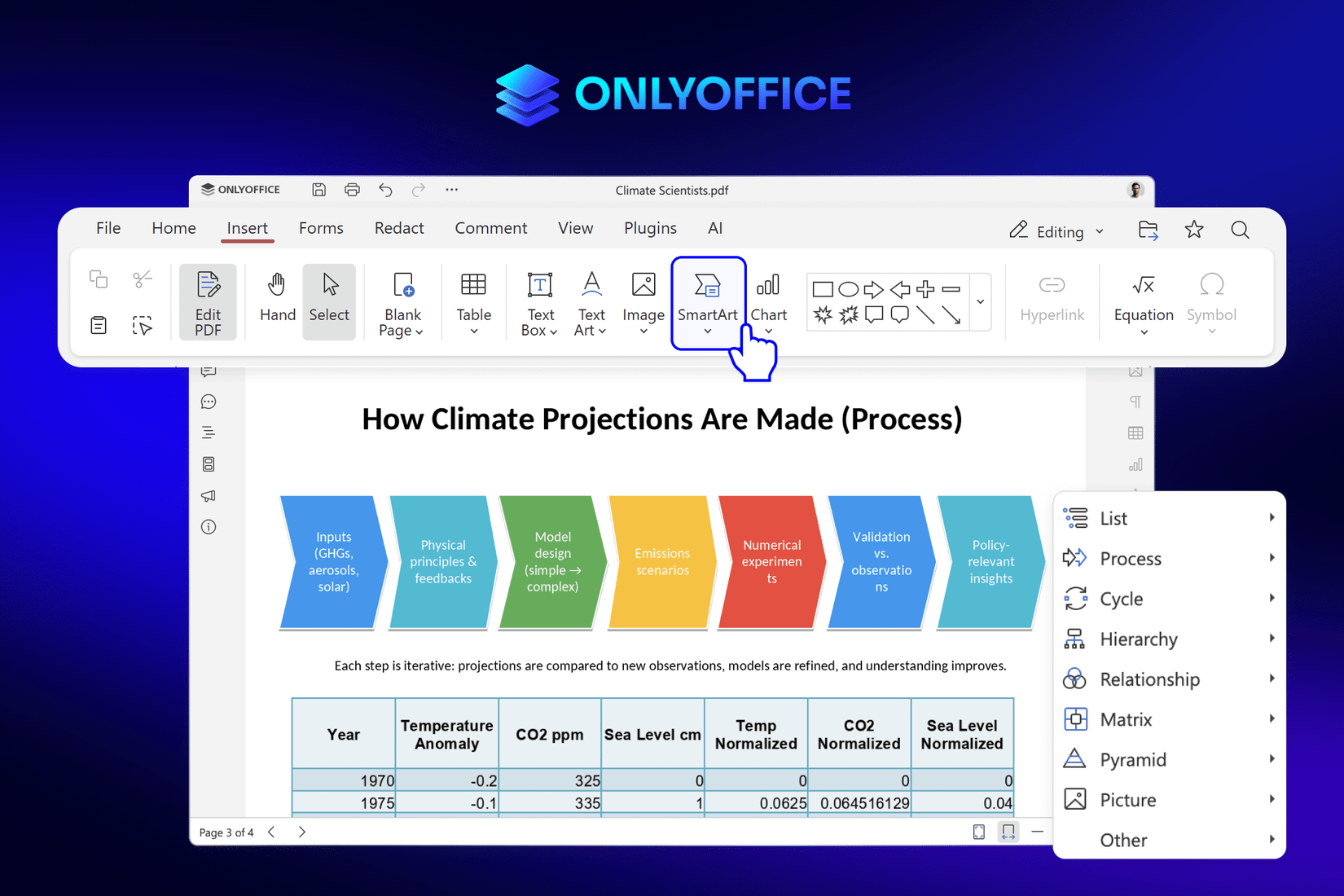
Task: Open paragraph settings in right sidebar
Action: coord(1135,402)
